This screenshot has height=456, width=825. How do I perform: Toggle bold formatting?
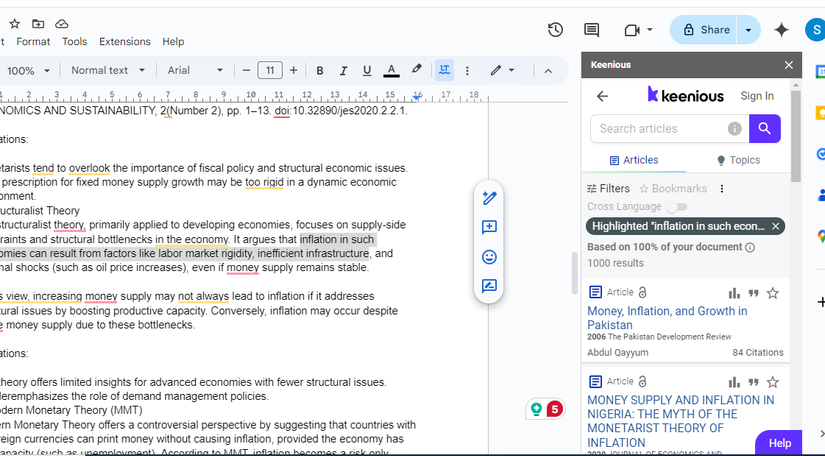point(320,70)
